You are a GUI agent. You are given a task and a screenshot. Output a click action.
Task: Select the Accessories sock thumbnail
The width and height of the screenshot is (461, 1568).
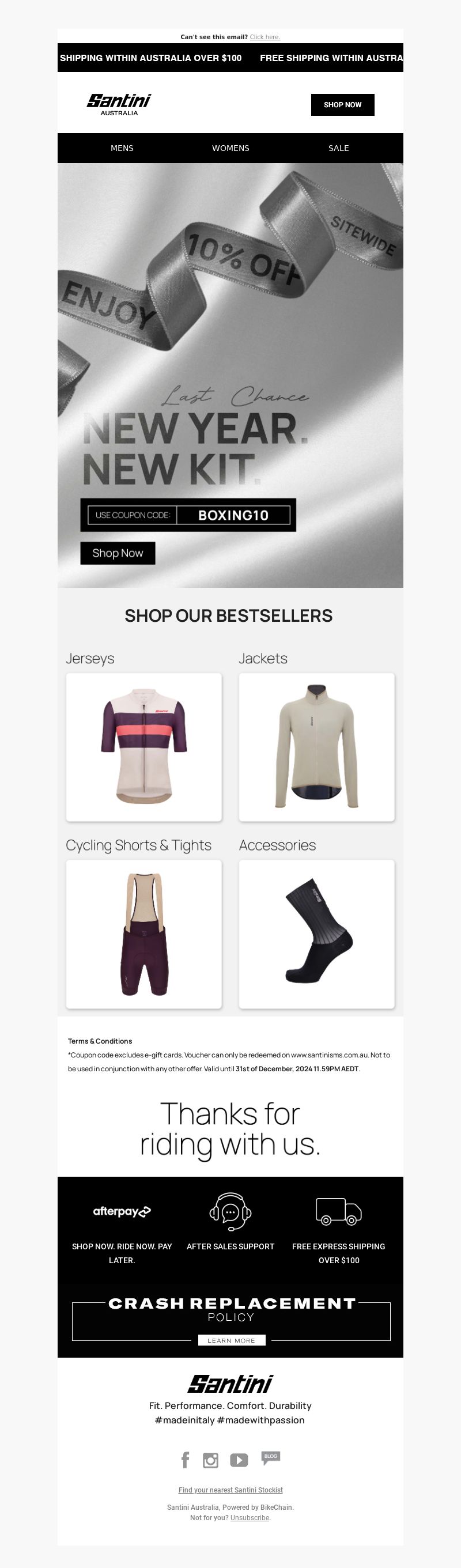click(317, 934)
